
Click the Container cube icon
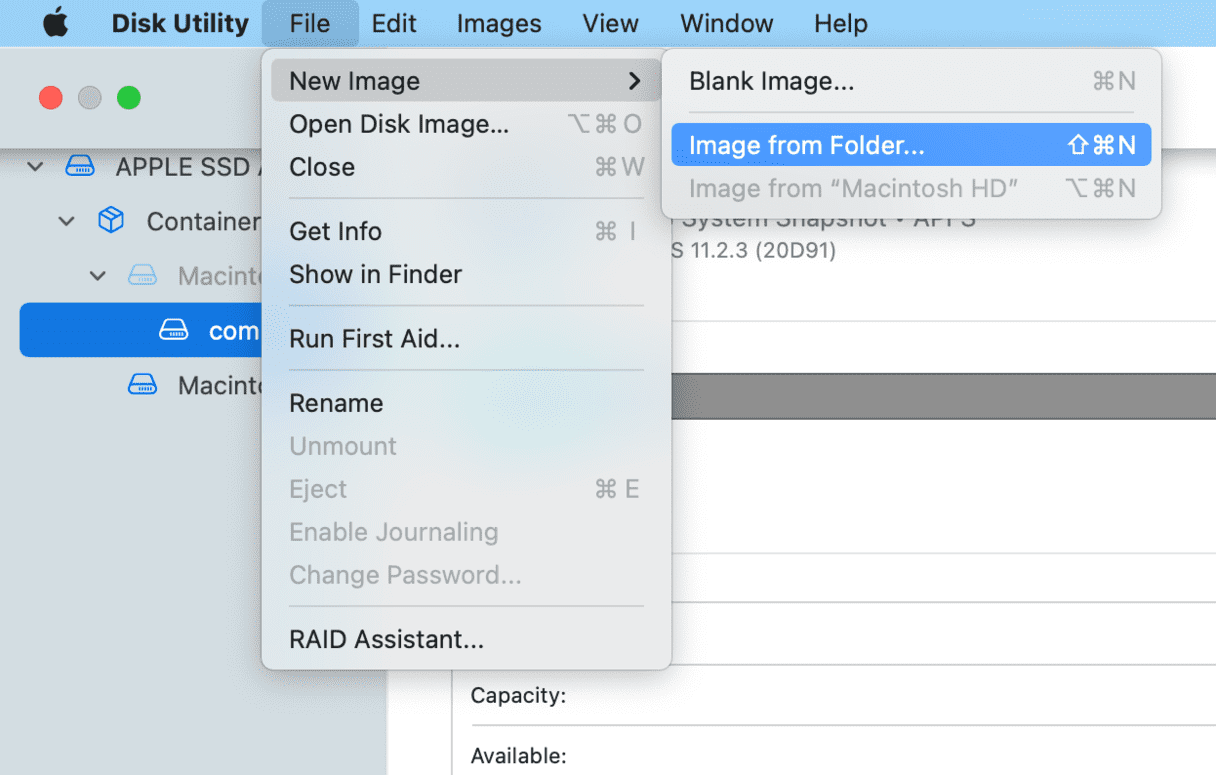click(111, 221)
